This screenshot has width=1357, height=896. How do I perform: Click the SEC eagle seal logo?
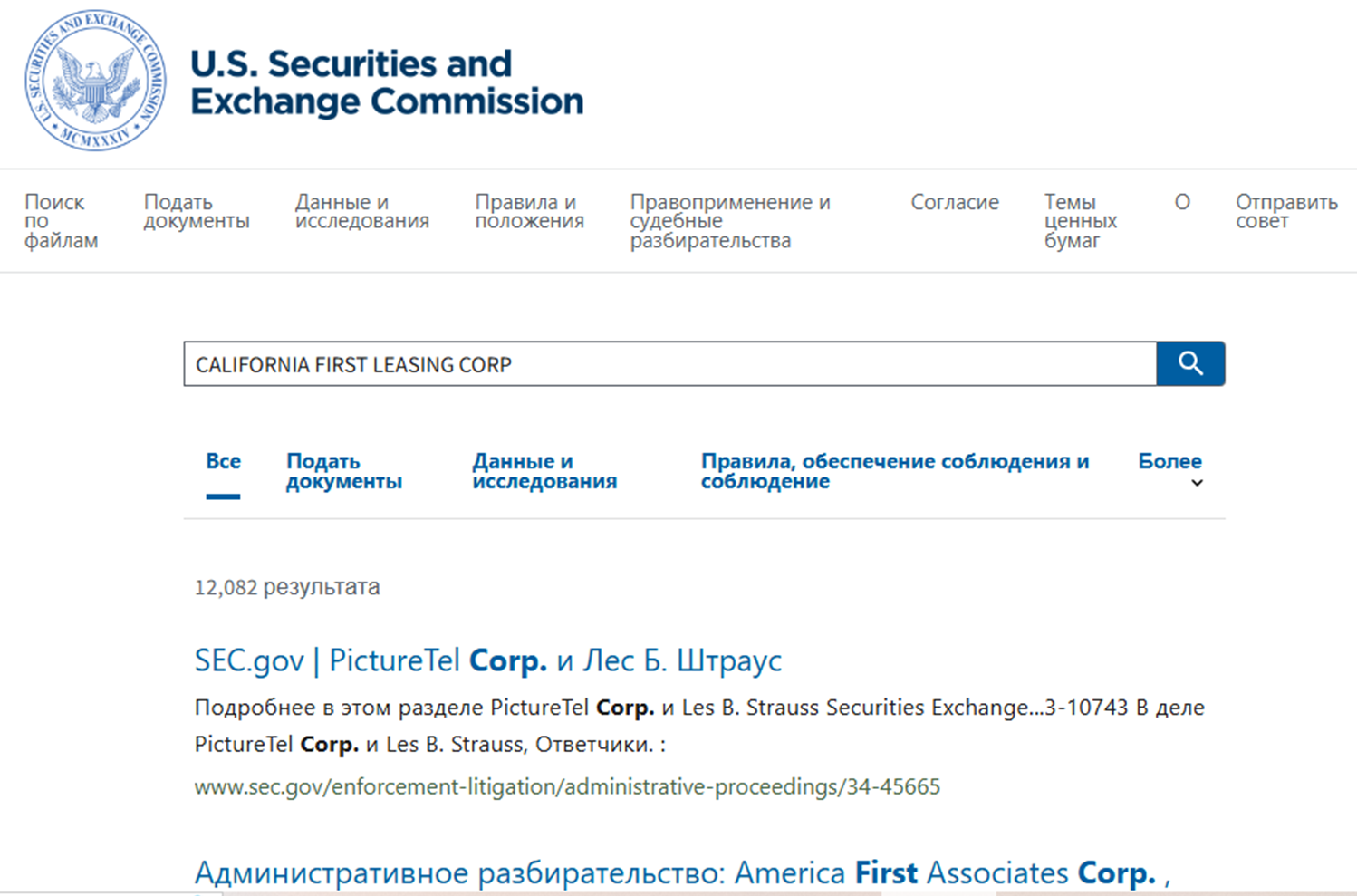click(95, 81)
